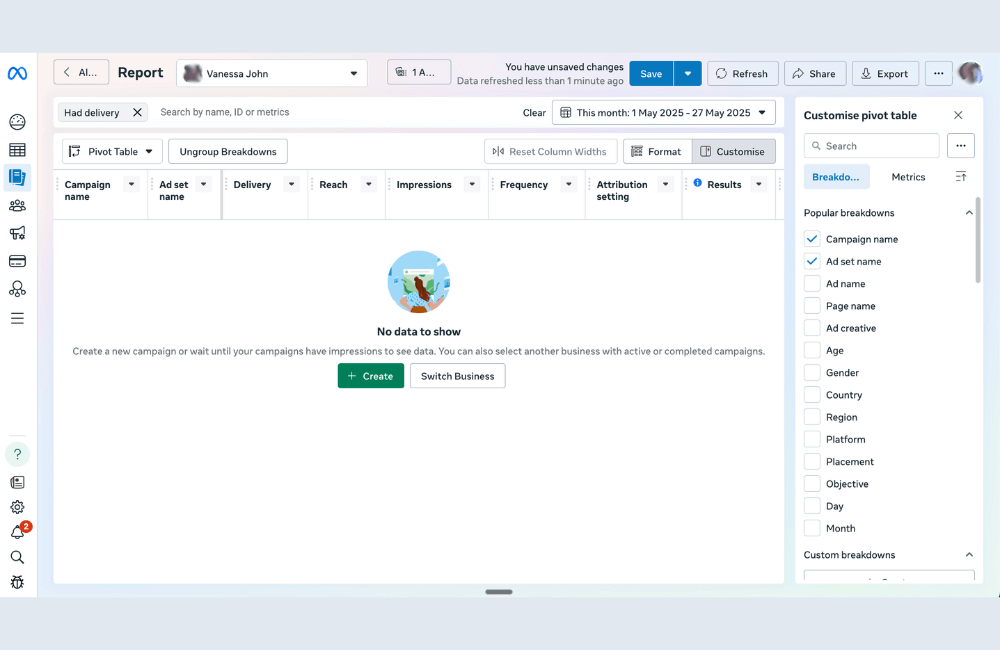Click the Meta logo icon
Image resolution: width=1000 pixels, height=650 pixels.
tap(17, 74)
